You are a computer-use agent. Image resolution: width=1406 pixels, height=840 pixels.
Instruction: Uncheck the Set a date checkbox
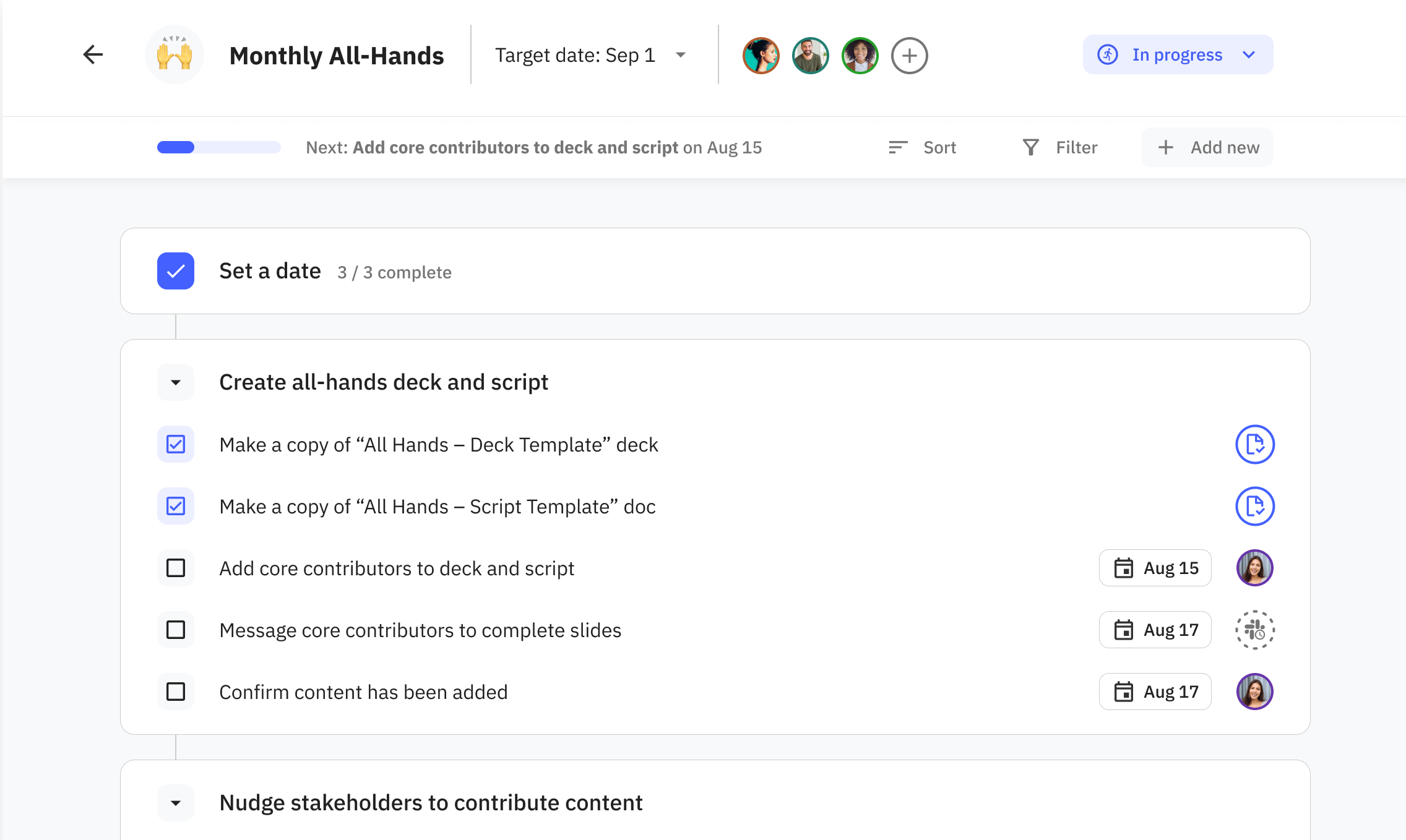click(176, 271)
